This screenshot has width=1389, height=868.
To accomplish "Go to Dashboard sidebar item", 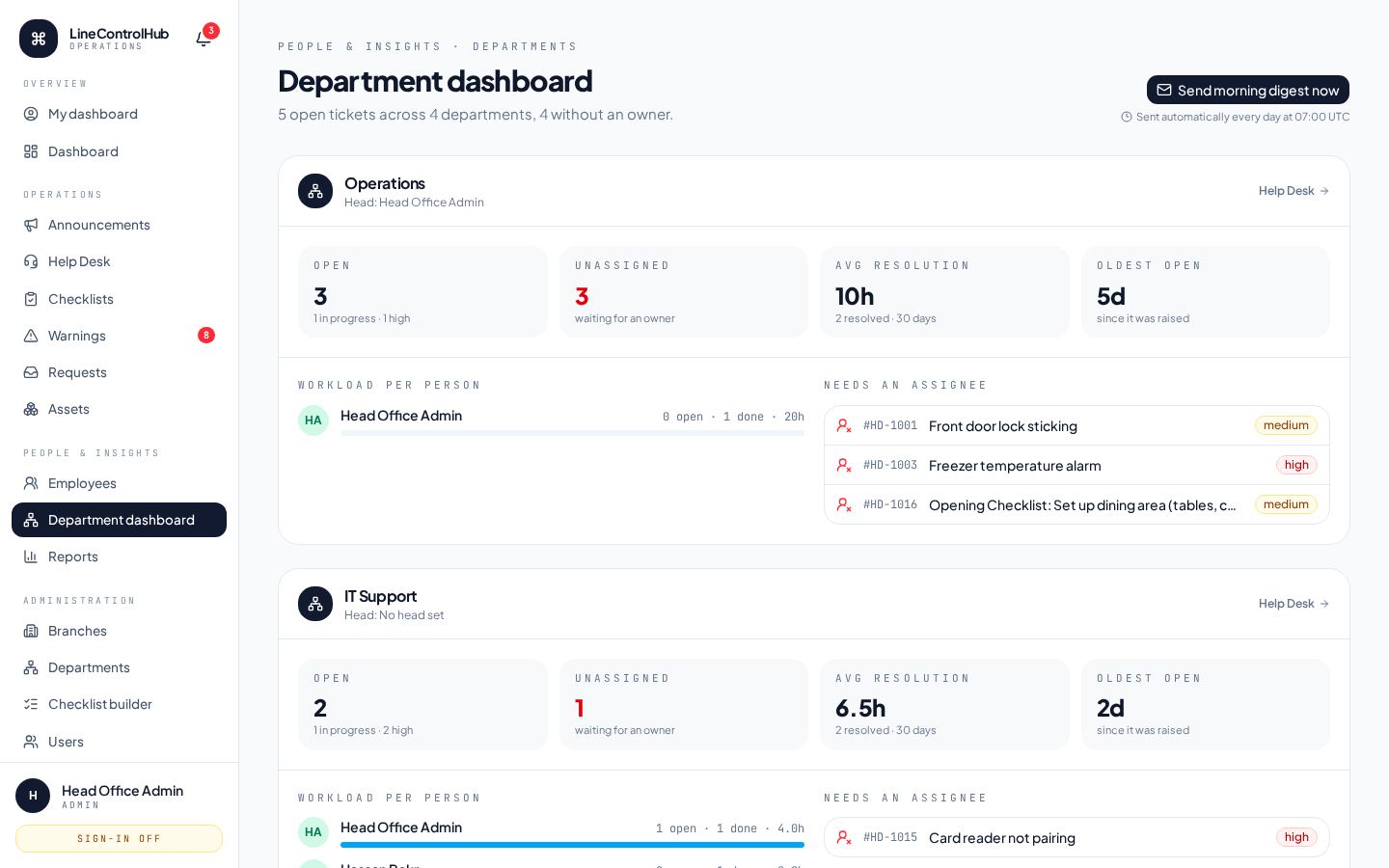I will point(119,151).
